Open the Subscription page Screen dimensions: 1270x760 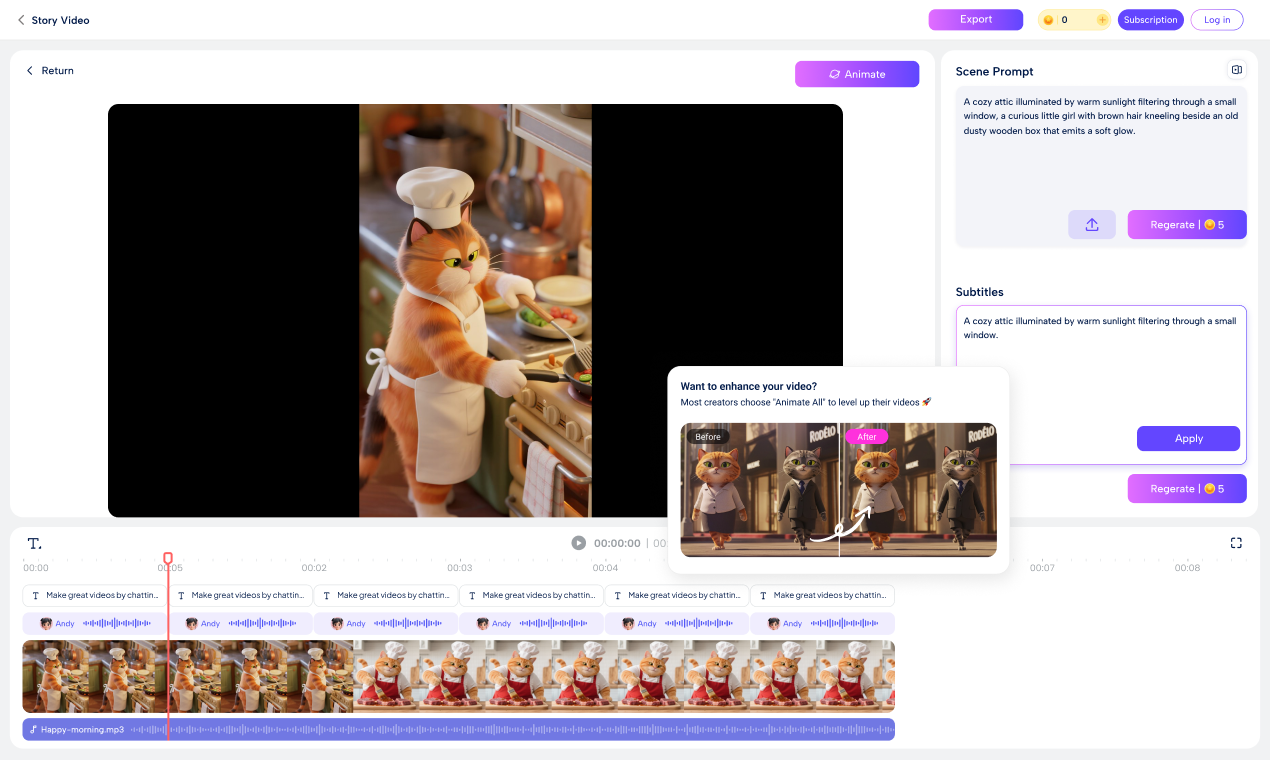(1150, 19)
